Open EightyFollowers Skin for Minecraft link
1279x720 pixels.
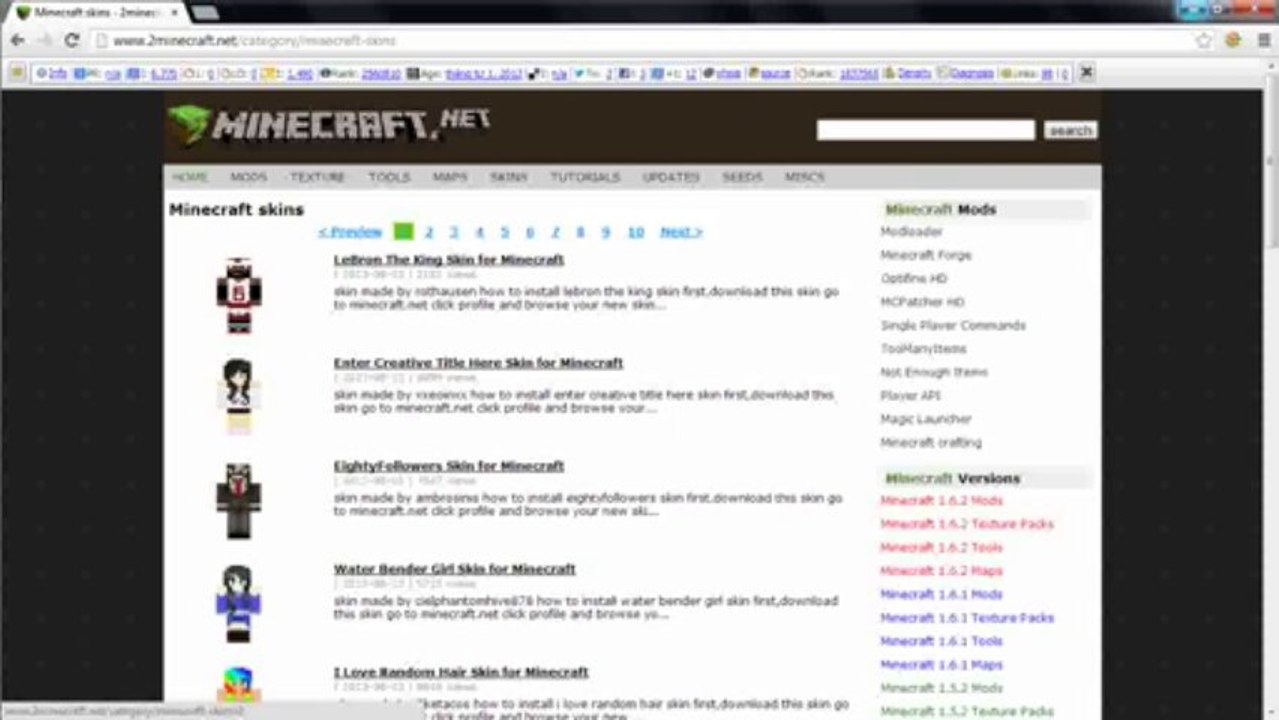coord(449,466)
